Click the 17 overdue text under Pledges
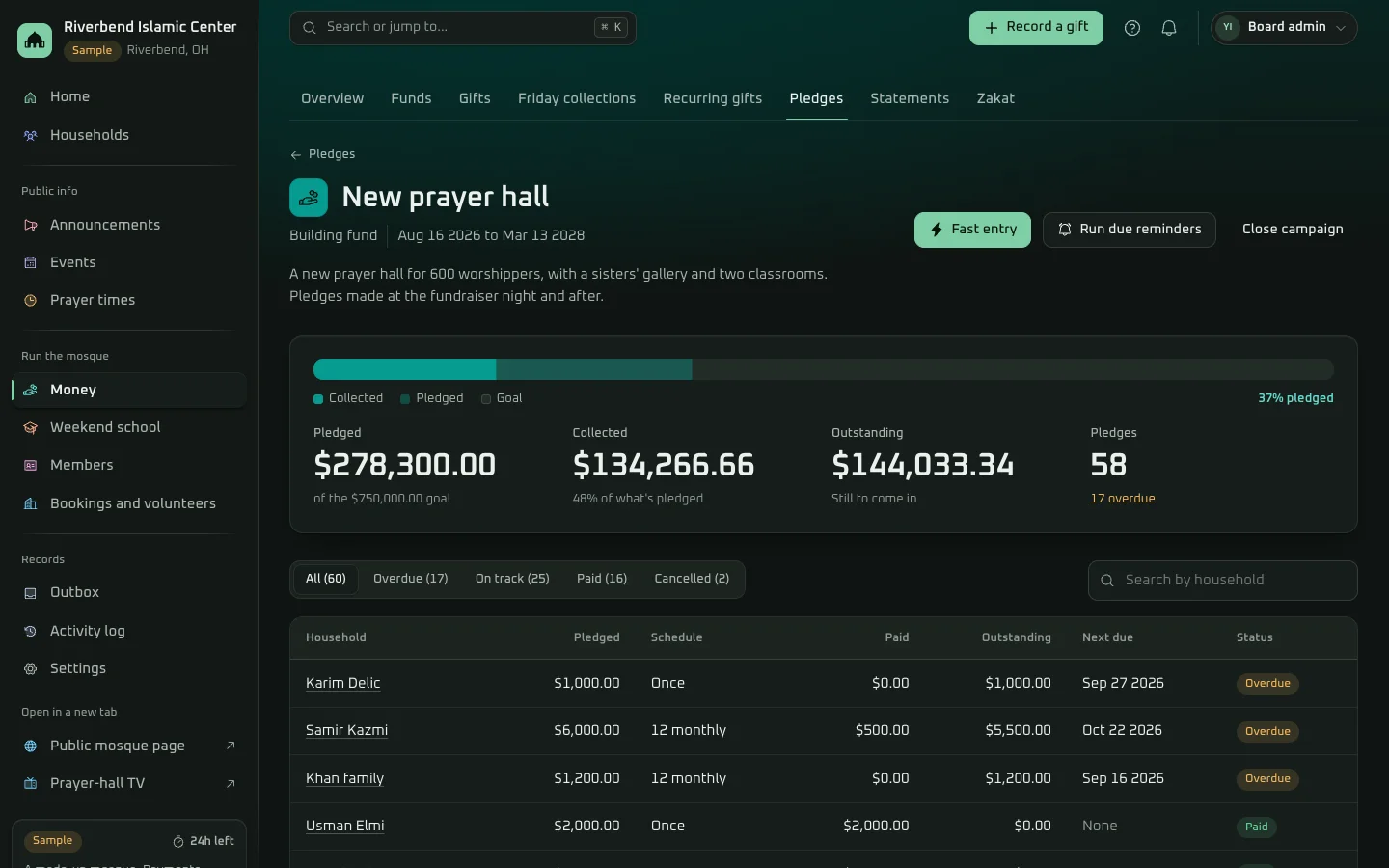Viewport: 1389px width, 868px height. pyautogui.click(x=1123, y=499)
